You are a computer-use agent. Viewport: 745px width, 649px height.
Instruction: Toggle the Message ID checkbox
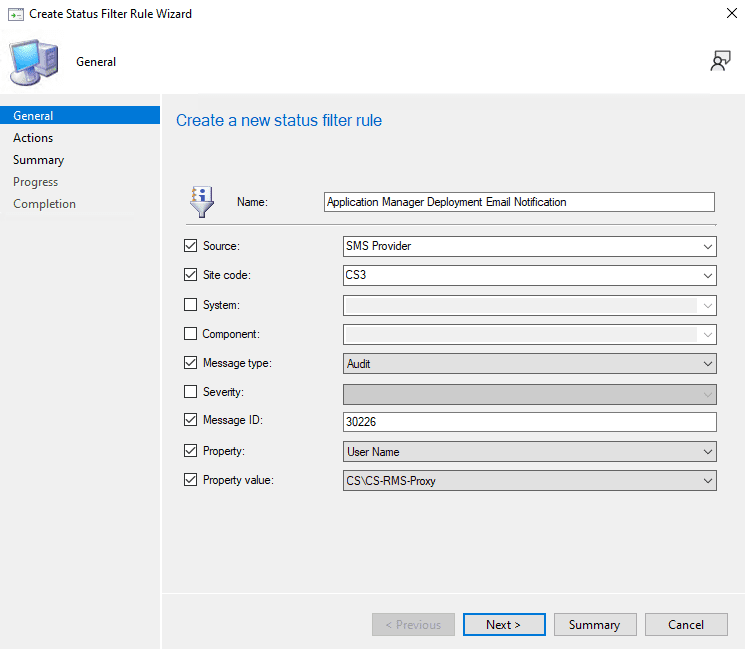(191, 422)
